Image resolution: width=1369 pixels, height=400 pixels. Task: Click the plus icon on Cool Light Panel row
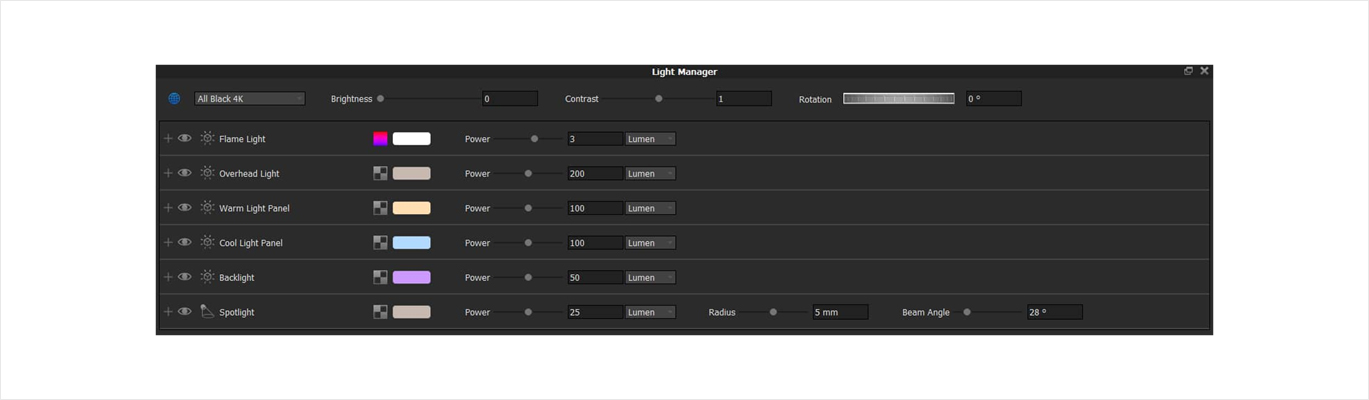click(168, 242)
